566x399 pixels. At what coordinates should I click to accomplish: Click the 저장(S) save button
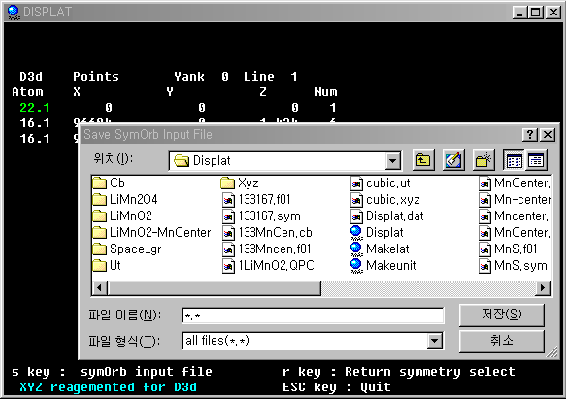(502, 315)
